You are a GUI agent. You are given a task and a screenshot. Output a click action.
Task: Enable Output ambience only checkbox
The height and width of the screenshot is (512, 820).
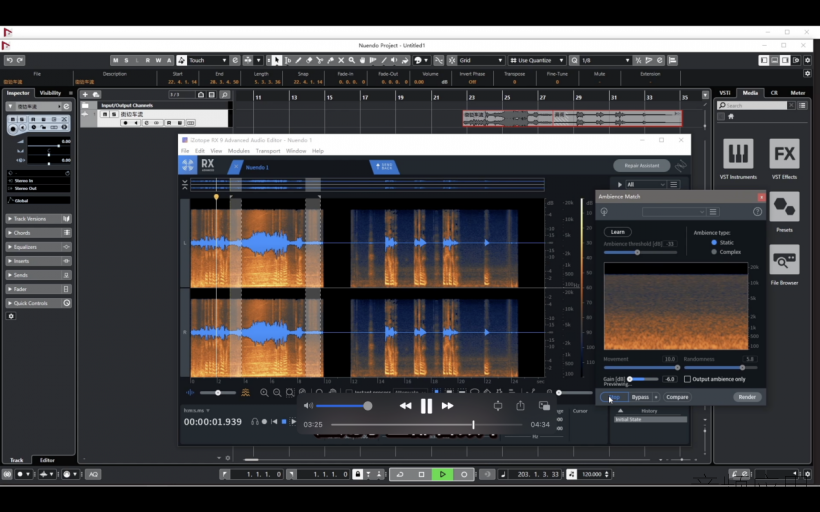point(687,379)
